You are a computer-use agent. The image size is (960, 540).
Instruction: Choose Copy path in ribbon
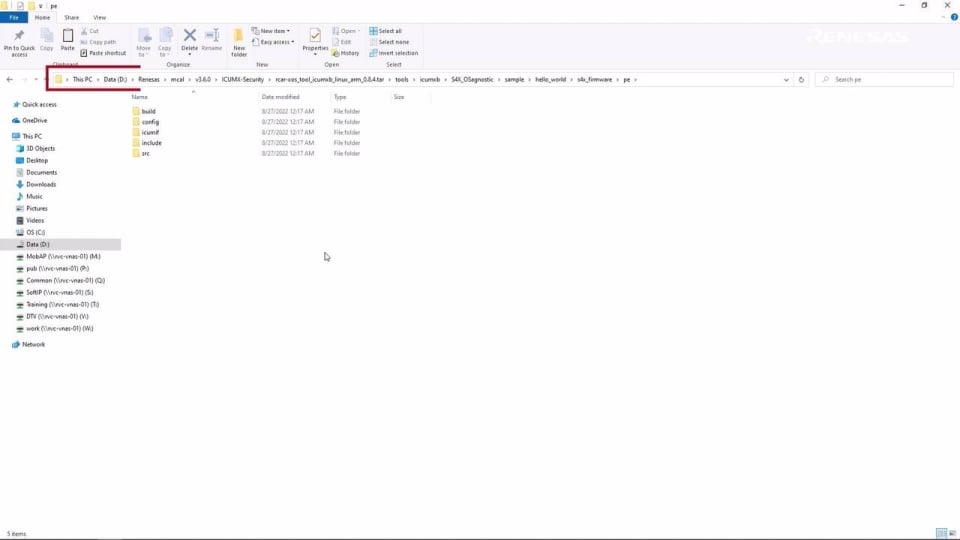[98, 42]
